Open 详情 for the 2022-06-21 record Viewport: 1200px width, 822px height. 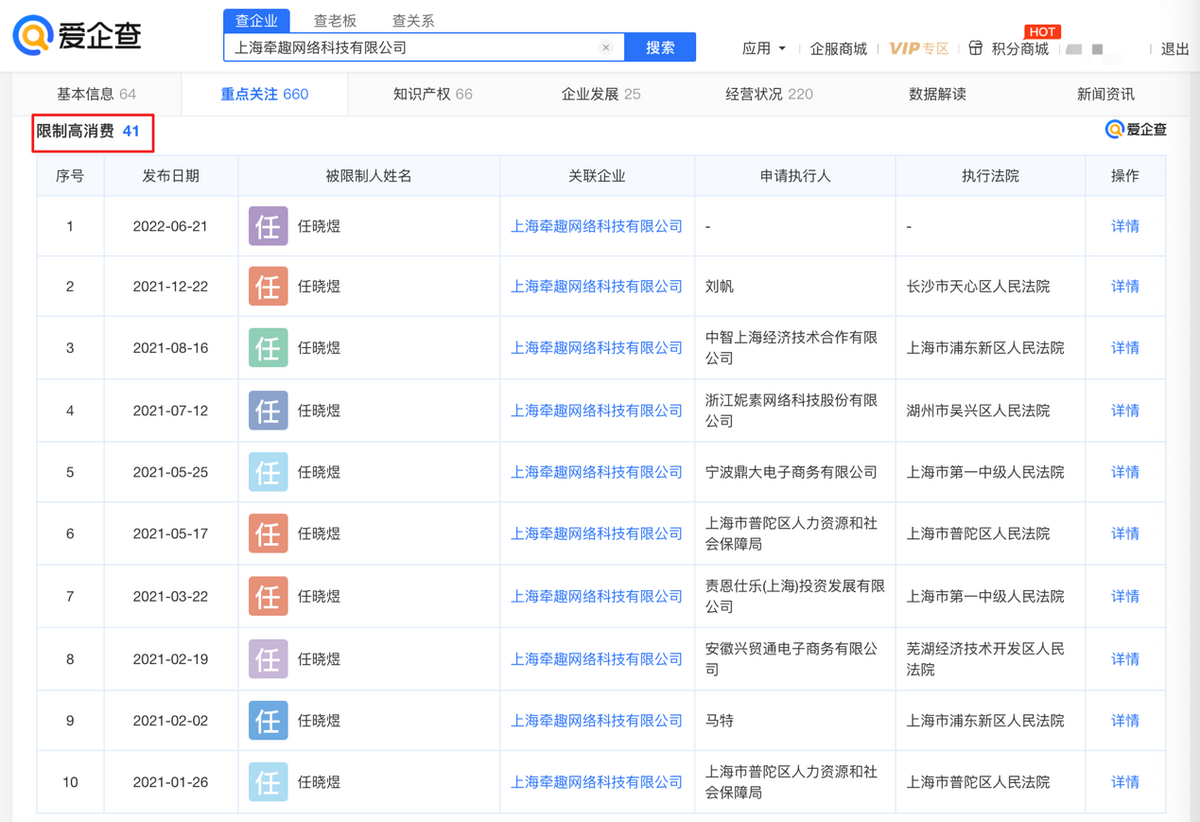pos(1124,226)
